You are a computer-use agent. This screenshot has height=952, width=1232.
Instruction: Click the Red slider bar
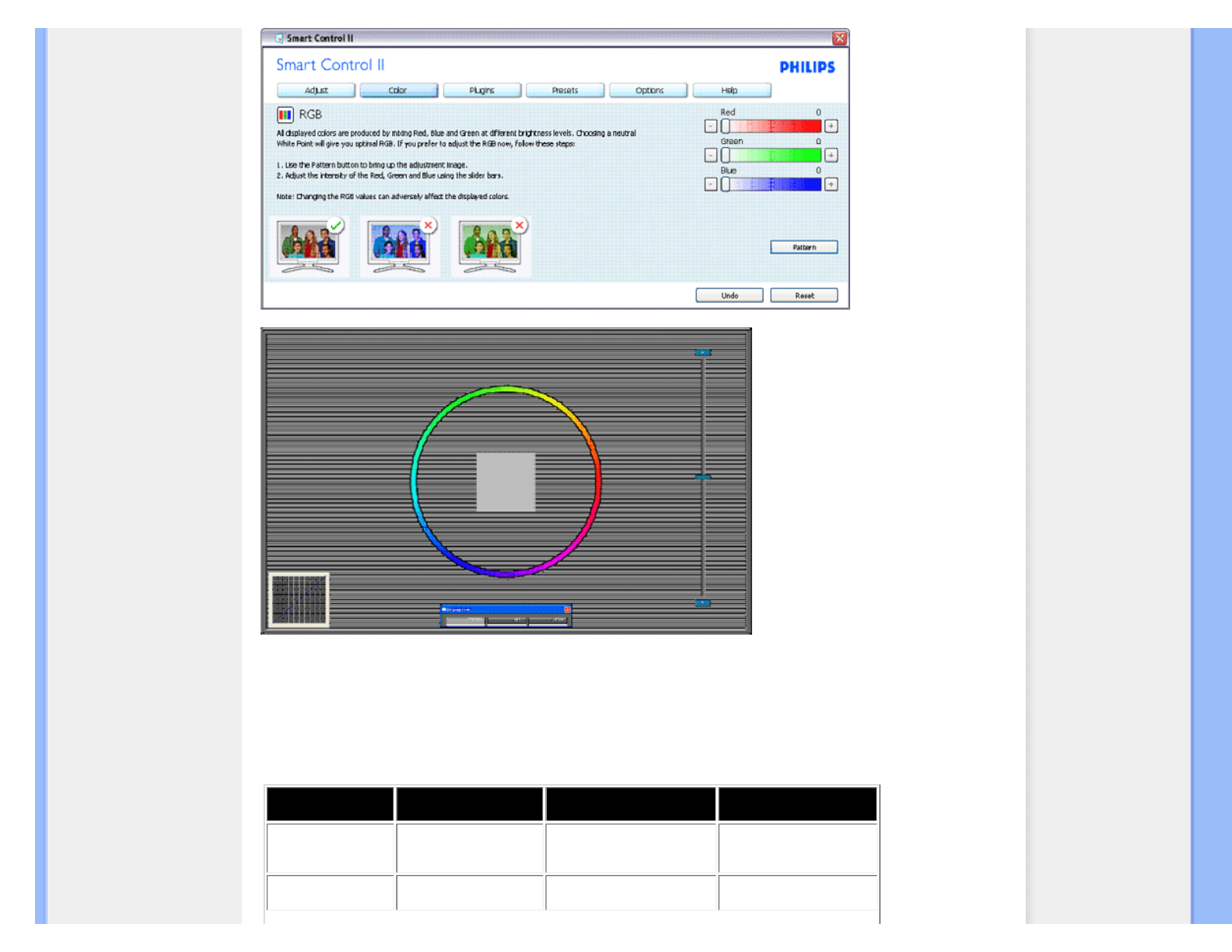pos(772,126)
